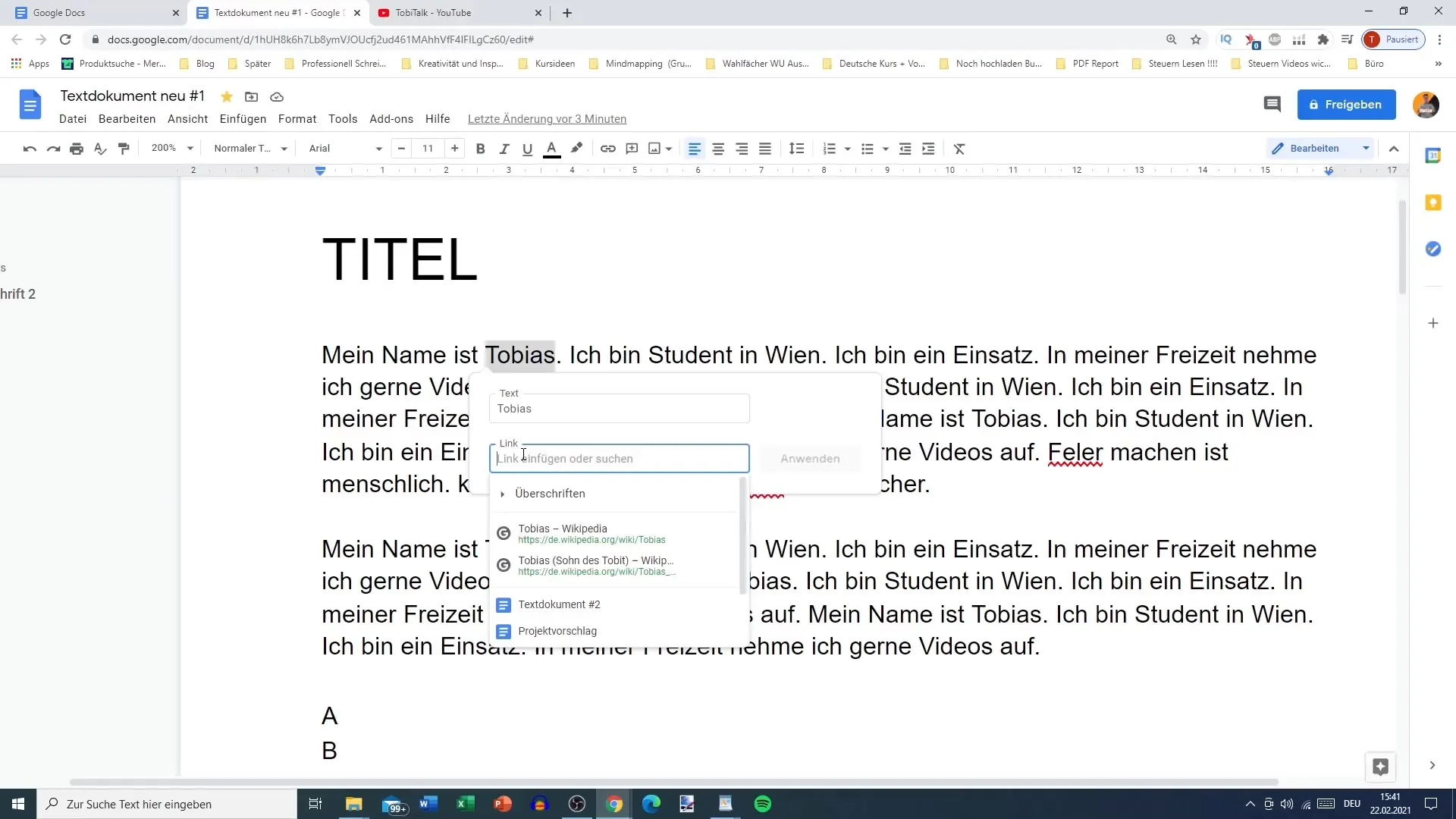Toggle bold formatting
The image size is (1456, 819).
click(480, 149)
